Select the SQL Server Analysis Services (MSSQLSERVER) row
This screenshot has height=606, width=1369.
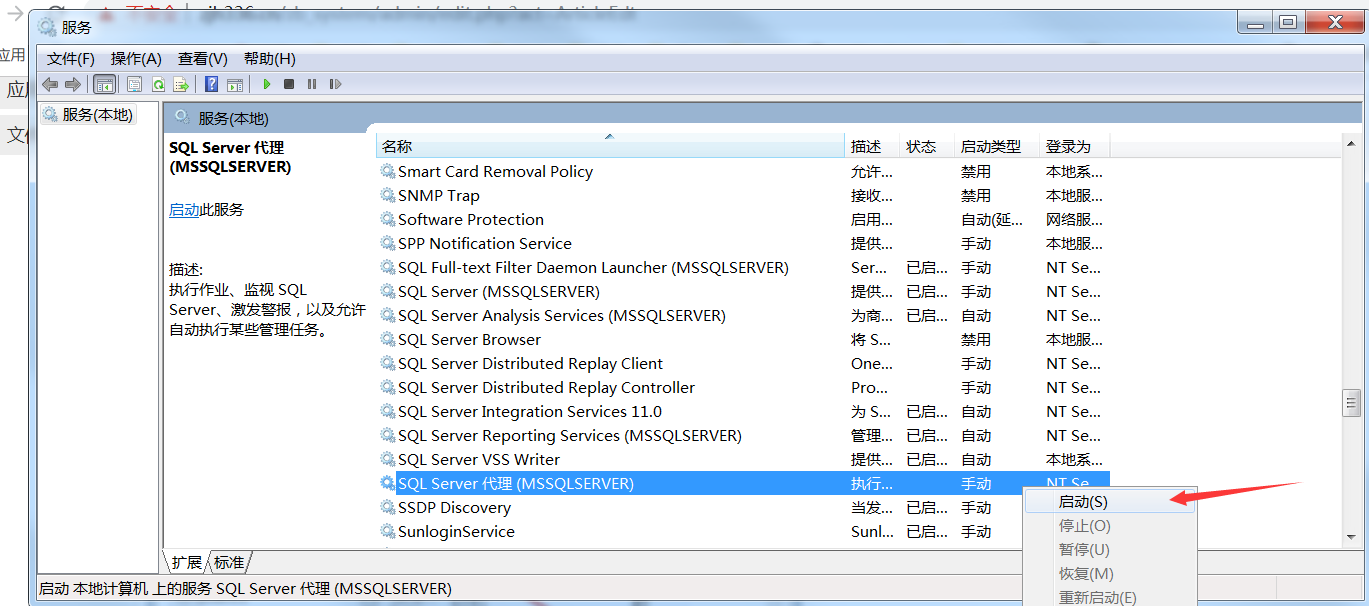click(x=743, y=316)
